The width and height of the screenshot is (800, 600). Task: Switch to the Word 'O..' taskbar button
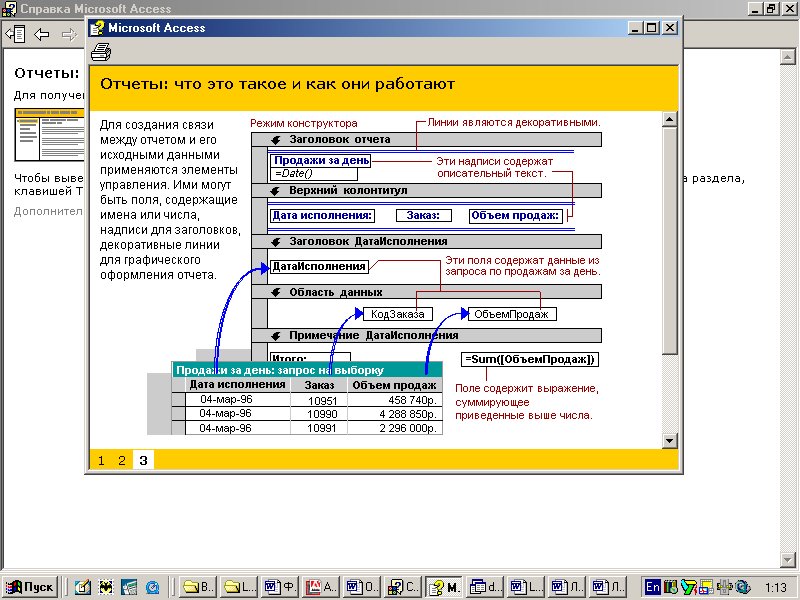(x=362, y=587)
